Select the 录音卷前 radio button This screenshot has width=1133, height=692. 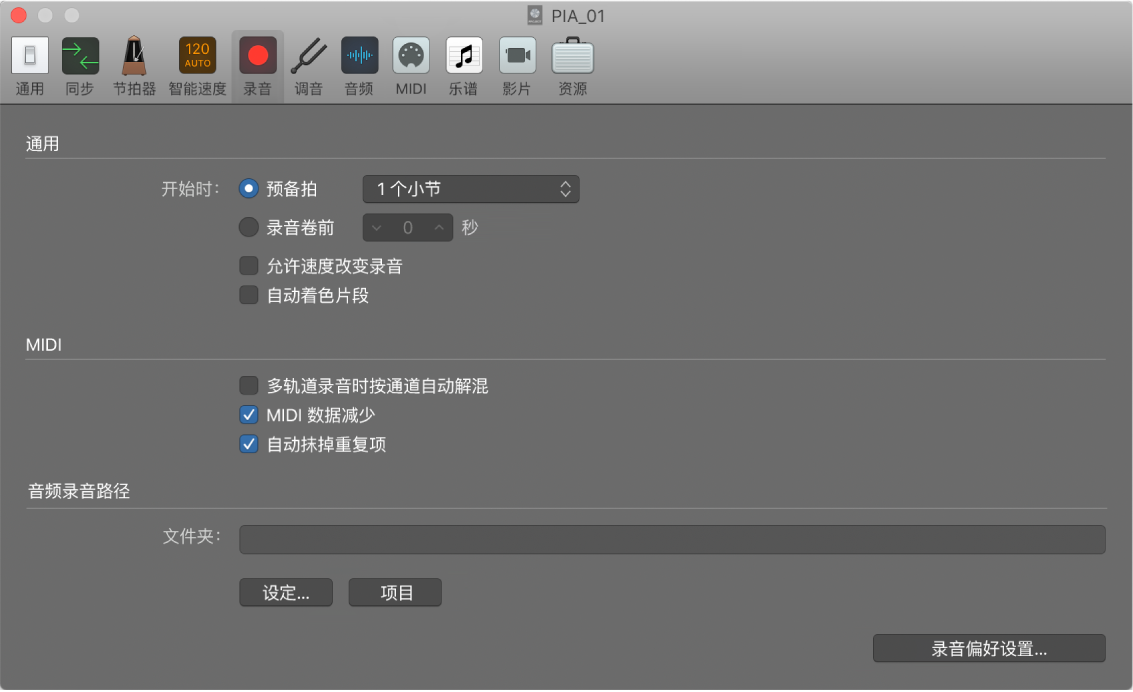click(248, 227)
